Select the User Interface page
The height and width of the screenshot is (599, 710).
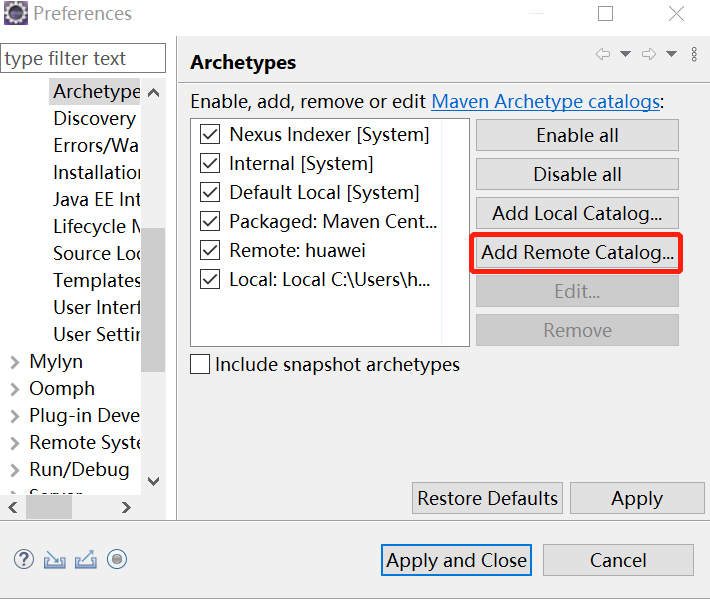tap(96, 308)
